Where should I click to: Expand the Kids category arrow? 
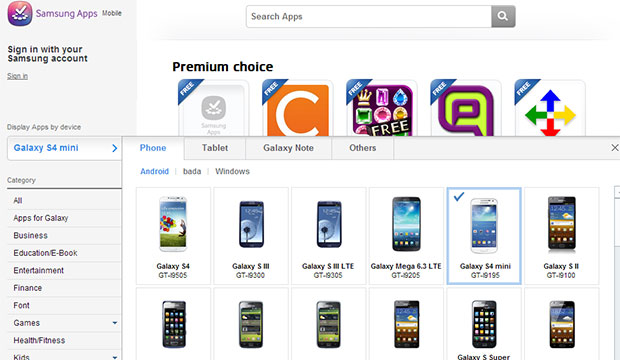coord(115,357)
